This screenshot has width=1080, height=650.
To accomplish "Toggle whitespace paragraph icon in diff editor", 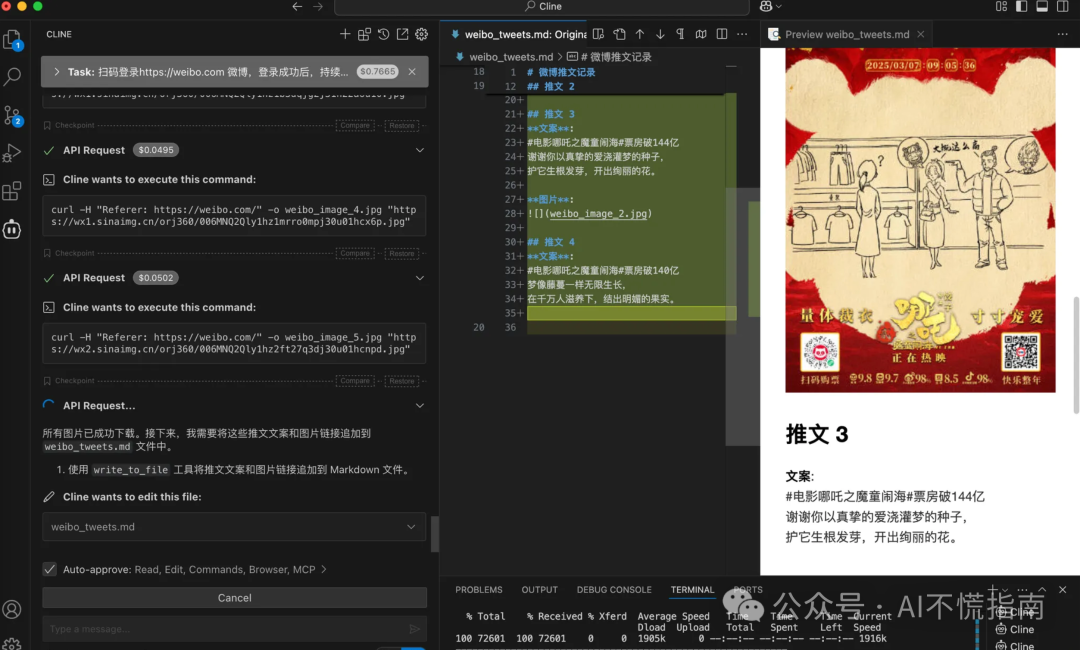I will (x=681, y=34).
